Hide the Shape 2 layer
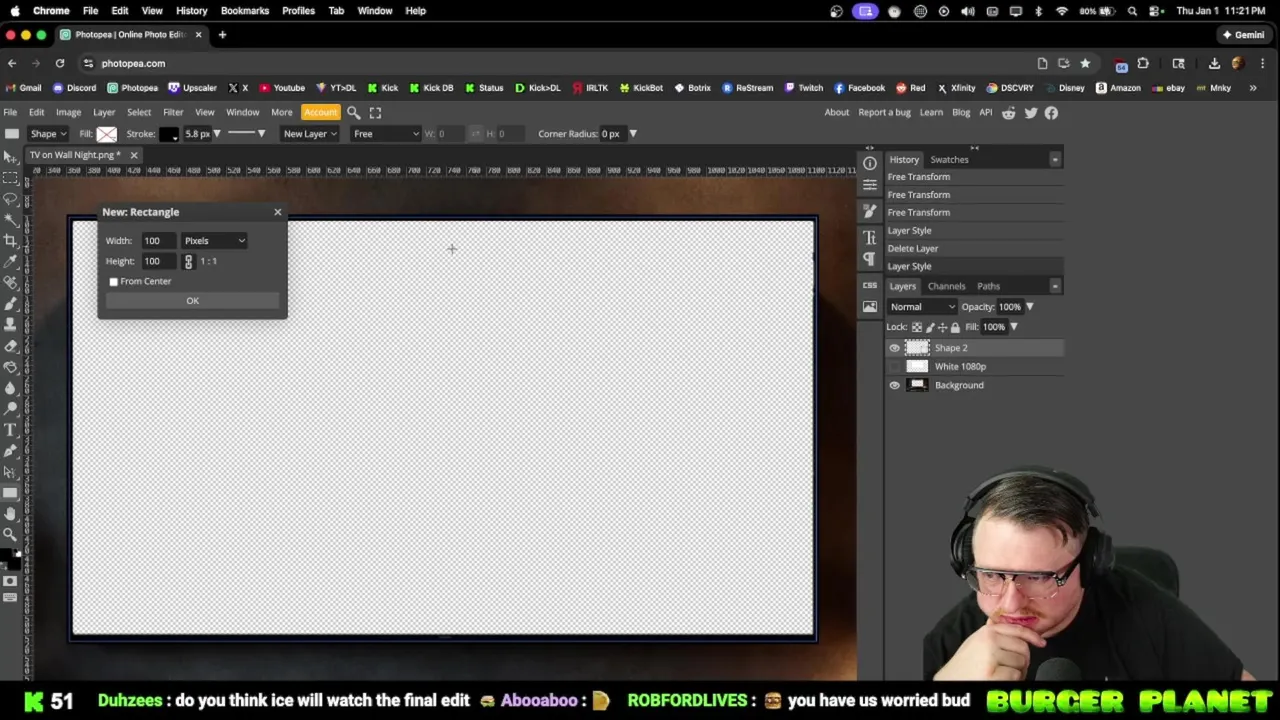Screen dimensions: 1280x720 (894, 348)
